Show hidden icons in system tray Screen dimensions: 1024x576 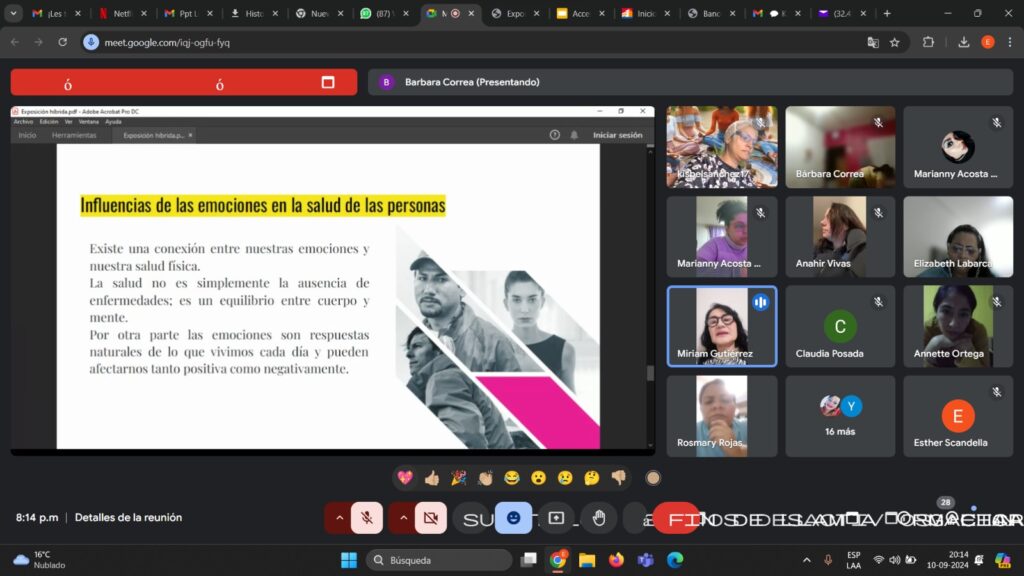point(807,560)
